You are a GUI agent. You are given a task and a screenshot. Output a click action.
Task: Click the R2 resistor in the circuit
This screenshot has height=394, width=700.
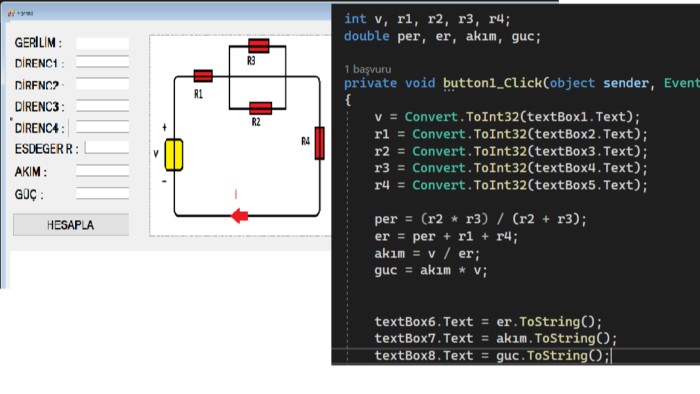point(261,108)
